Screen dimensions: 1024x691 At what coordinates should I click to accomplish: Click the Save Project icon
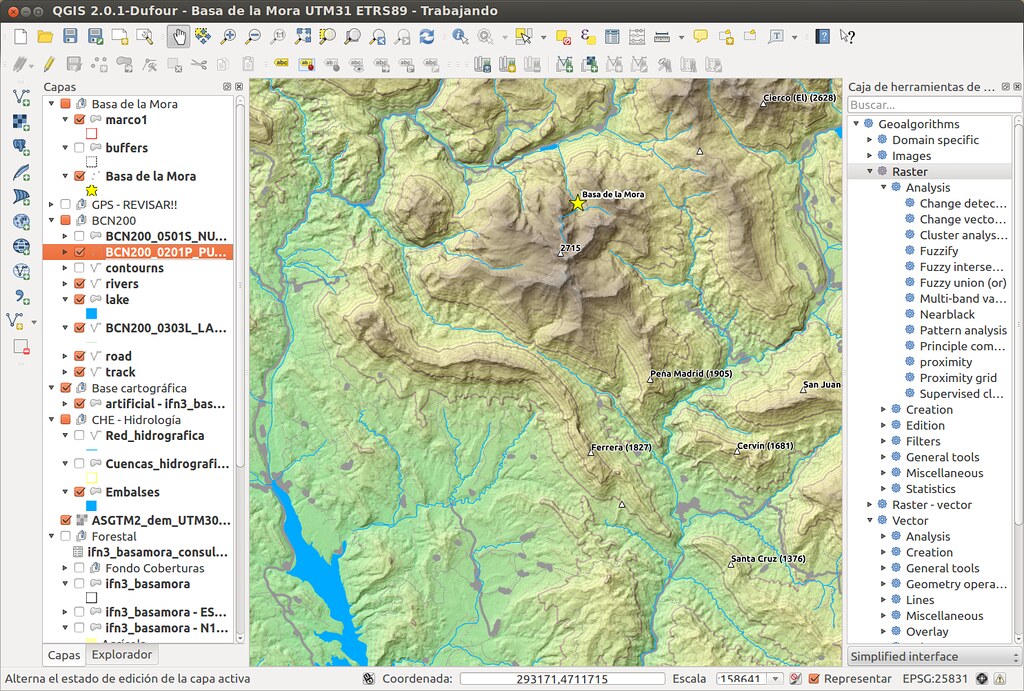[x=70, y=36]
